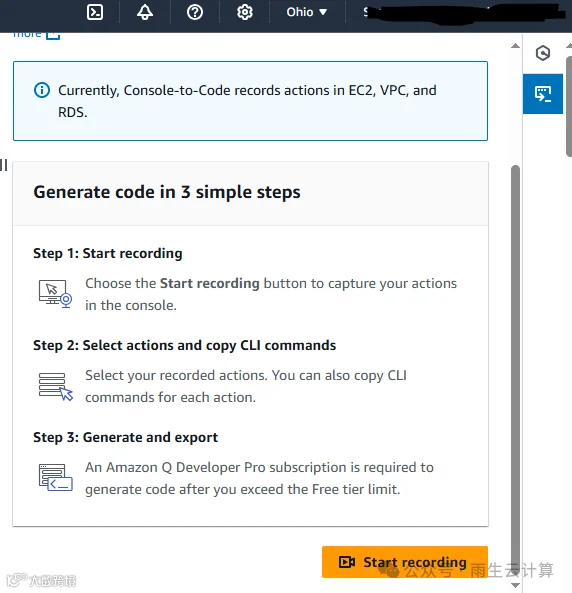Screen dimensions: 572x593
Task: Click the Start recording button
Action: pos(405,562)
